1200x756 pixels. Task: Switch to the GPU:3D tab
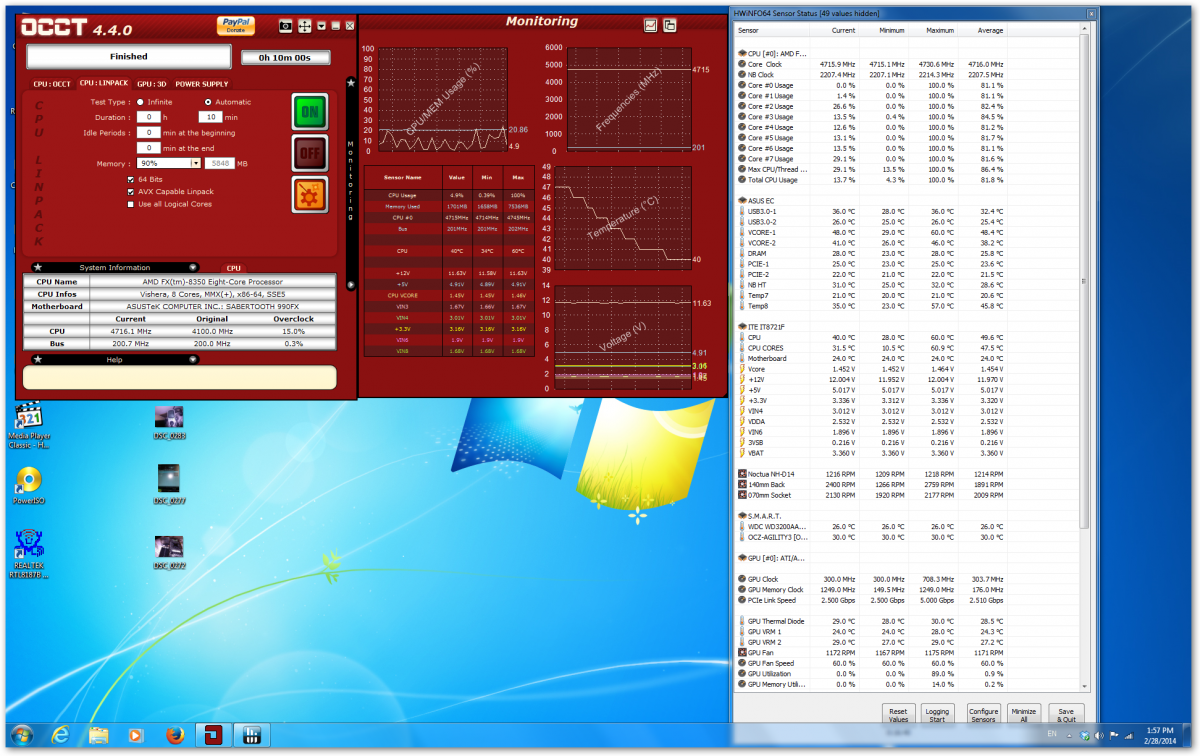tap(151, 84)
